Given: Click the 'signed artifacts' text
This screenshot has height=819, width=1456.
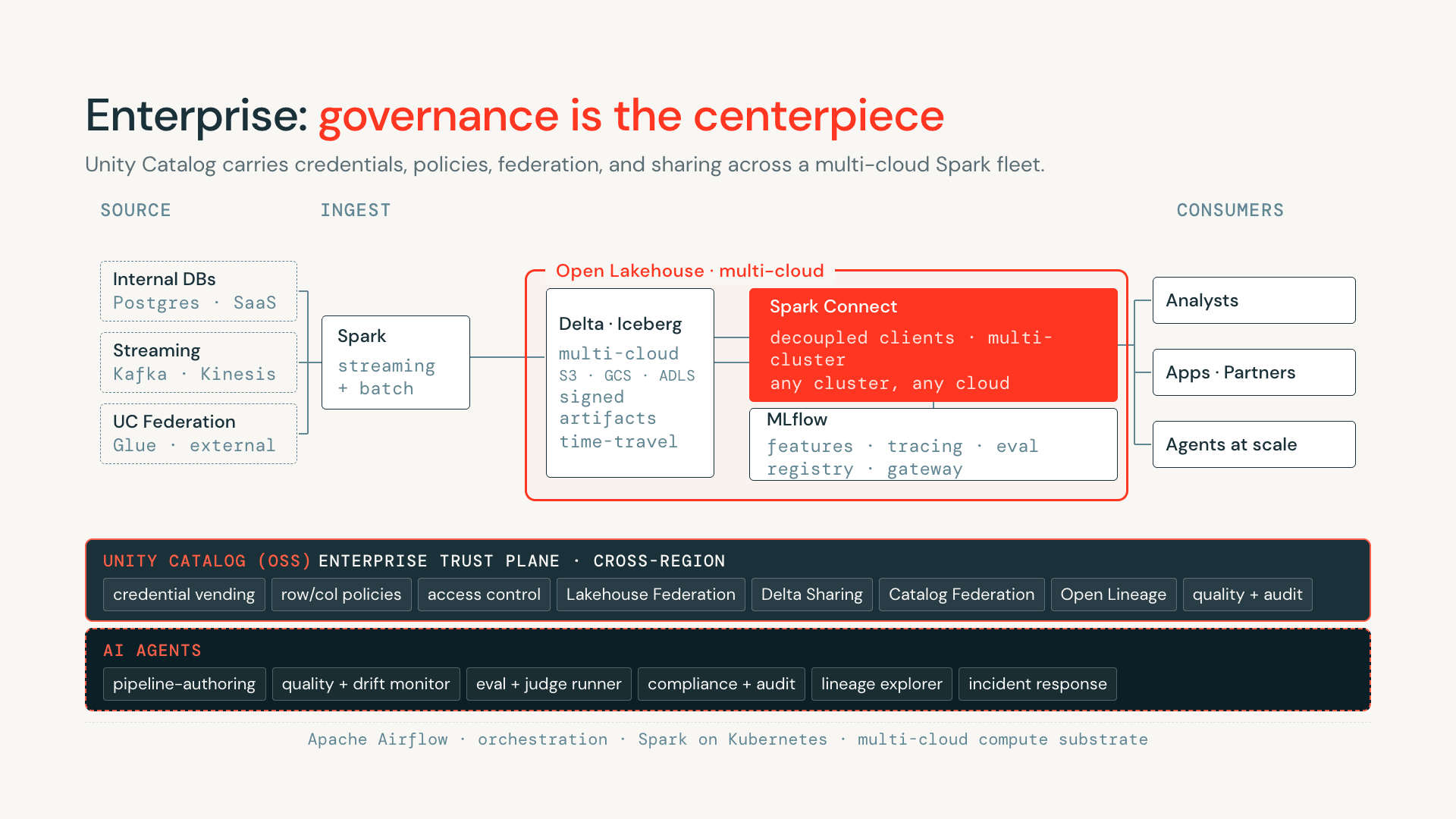Looking at the screenshot, I should point(608,407).
